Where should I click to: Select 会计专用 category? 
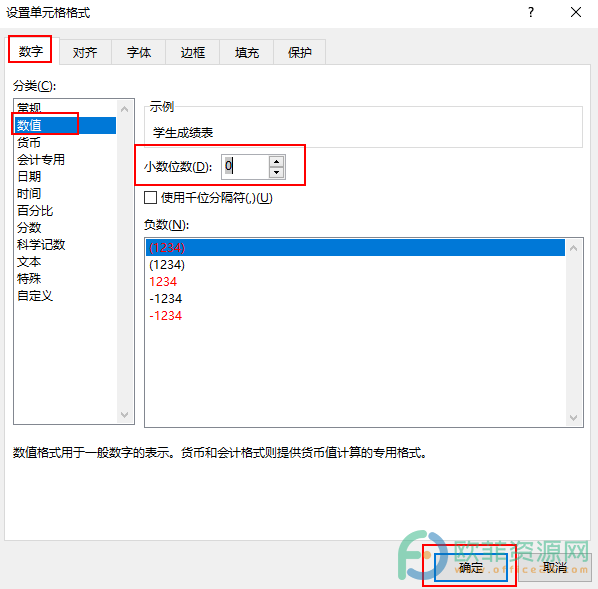click(x=65, y=159)
